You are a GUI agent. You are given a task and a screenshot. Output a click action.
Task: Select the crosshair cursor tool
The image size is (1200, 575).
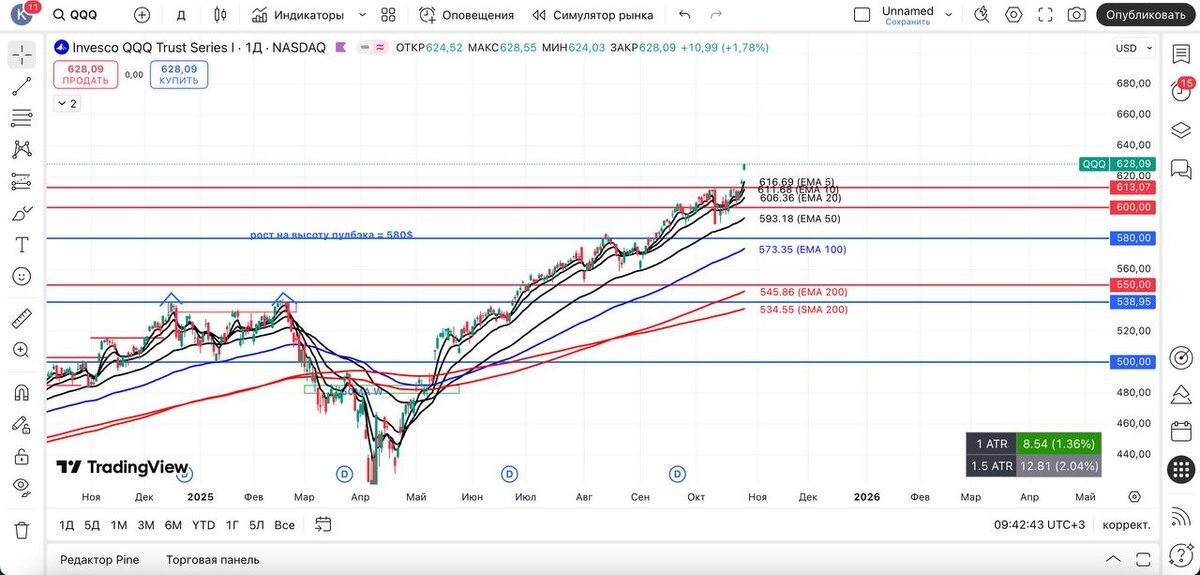pyautogui.click(x=21, y=54)
